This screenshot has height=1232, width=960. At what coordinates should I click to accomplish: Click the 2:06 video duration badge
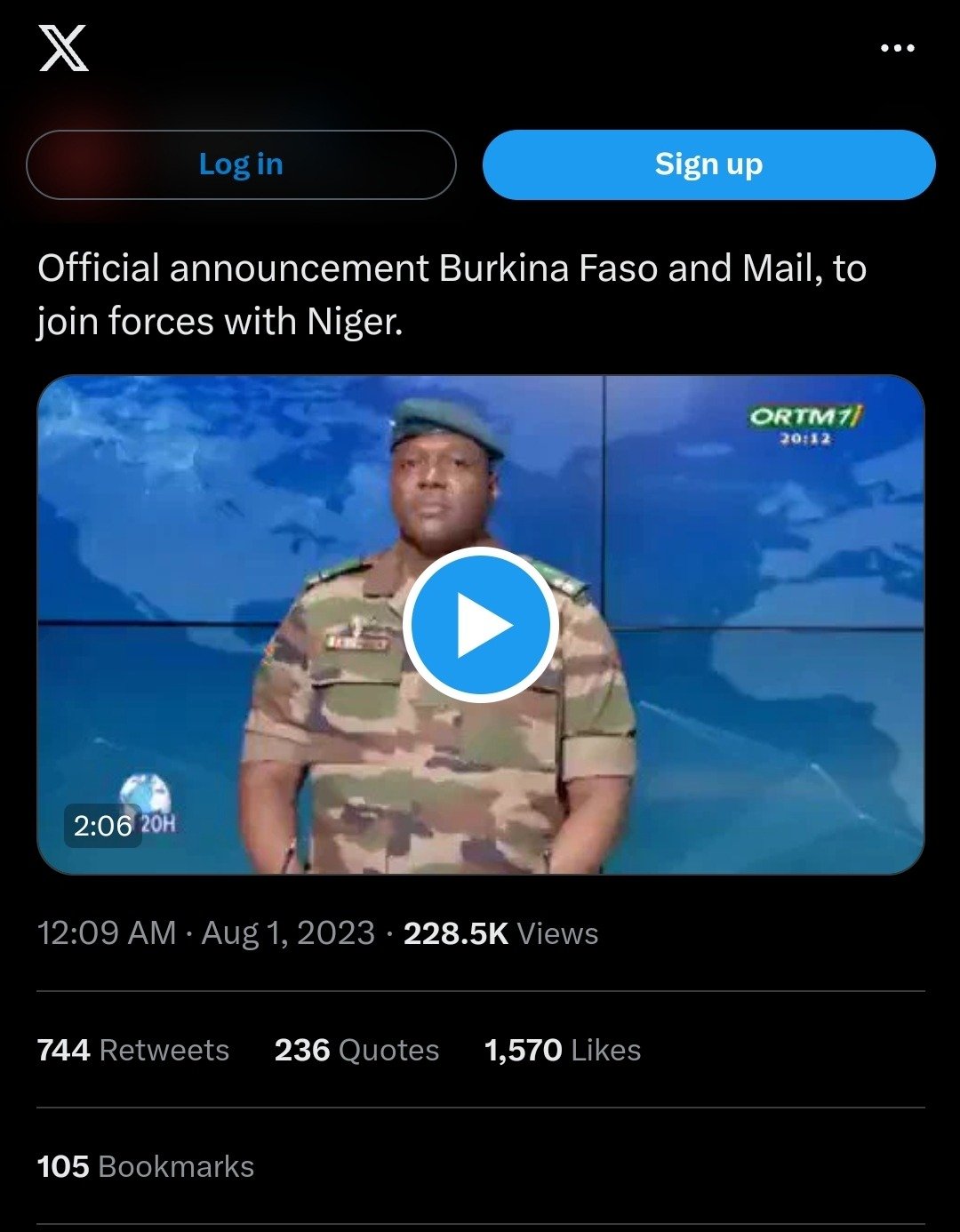103,826
